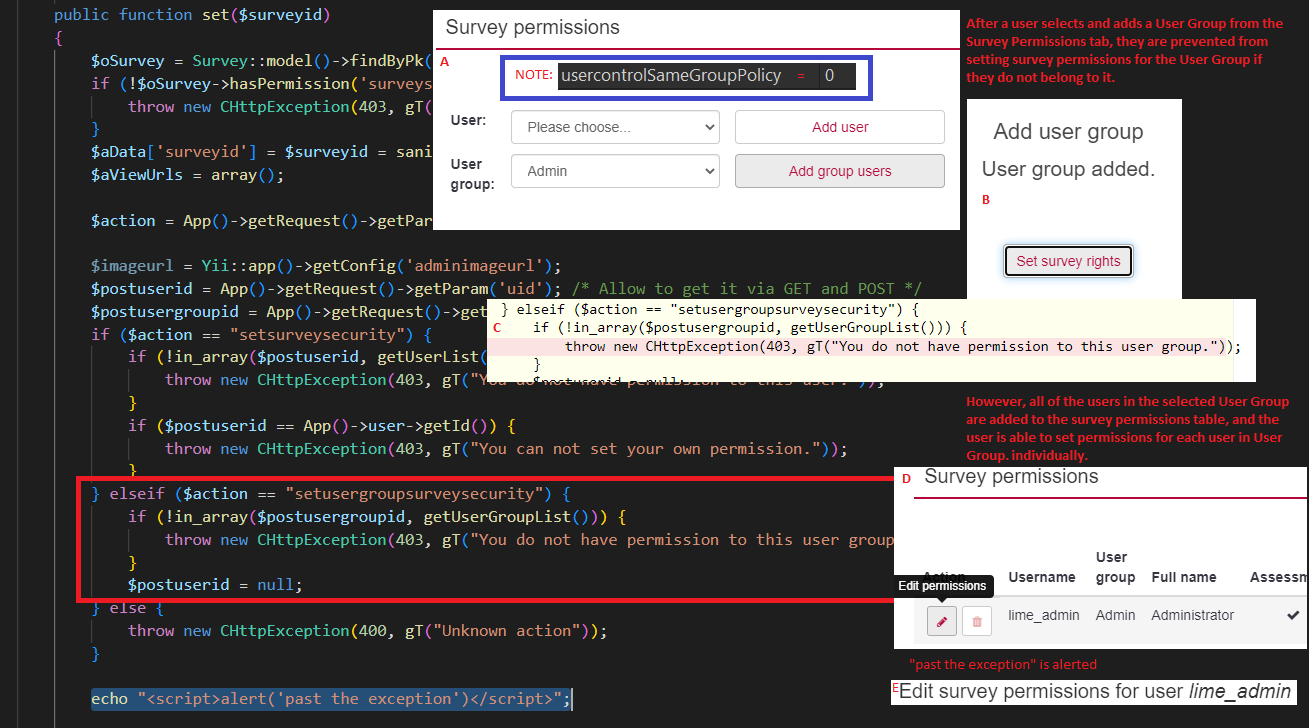This screenshot has height=728, width=1309.
Task: Click the Add group users button
Action: point(840,171)
